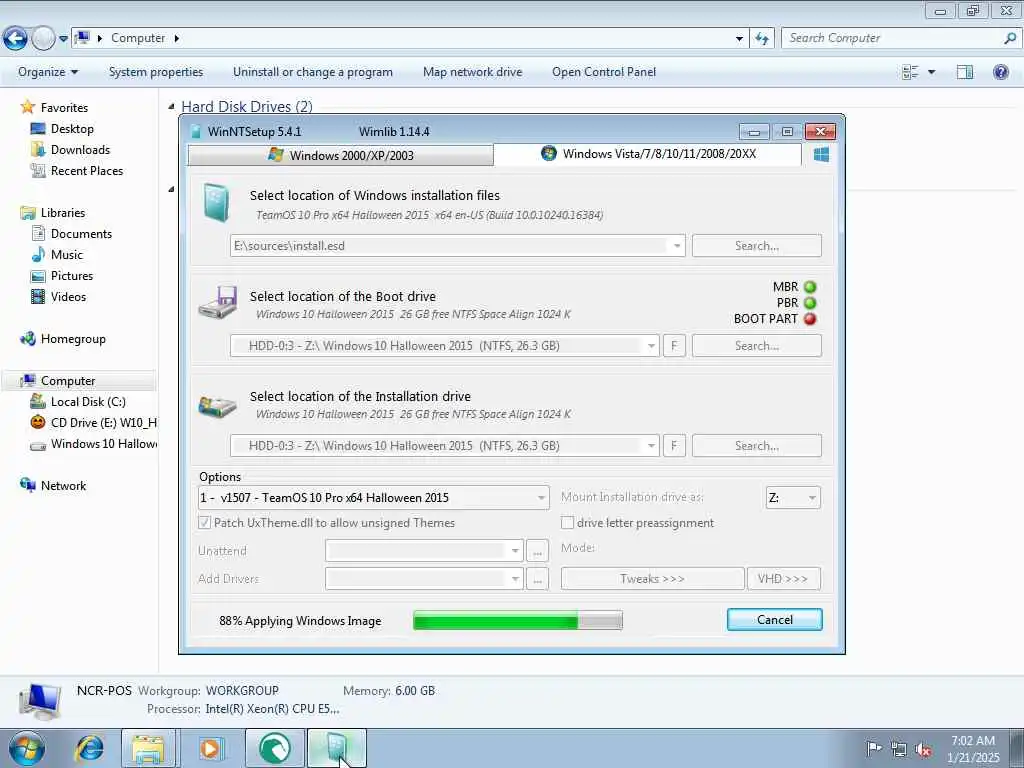Click Open Control Panel

click(x=603, y=72)
